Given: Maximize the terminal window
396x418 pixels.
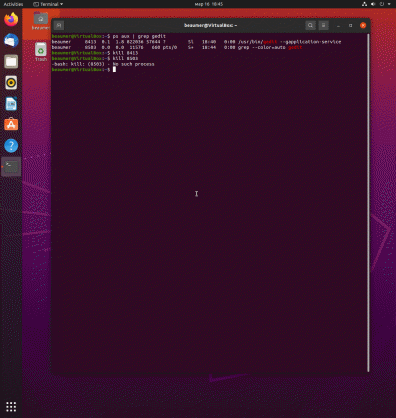Looking at the screenshot, I should point(350,25).
